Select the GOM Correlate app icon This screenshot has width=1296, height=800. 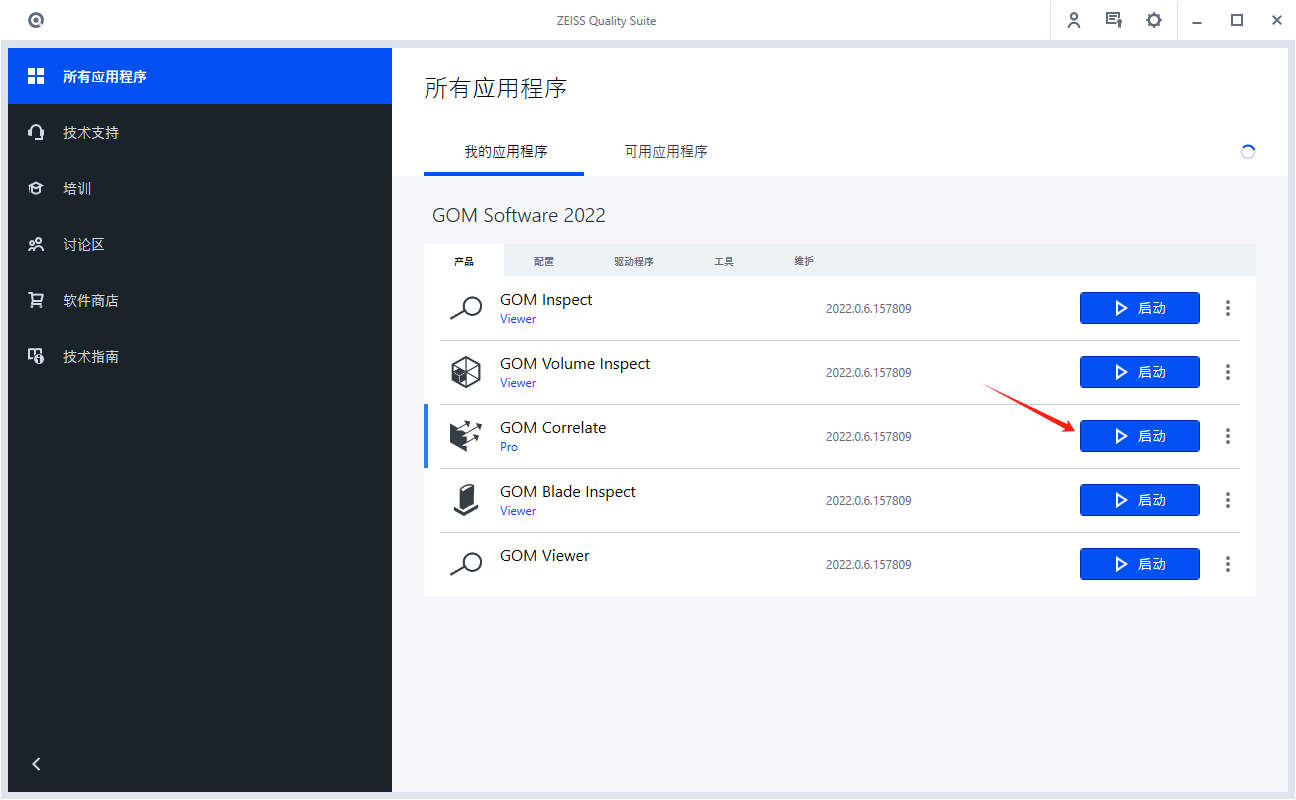click(465, 436)
